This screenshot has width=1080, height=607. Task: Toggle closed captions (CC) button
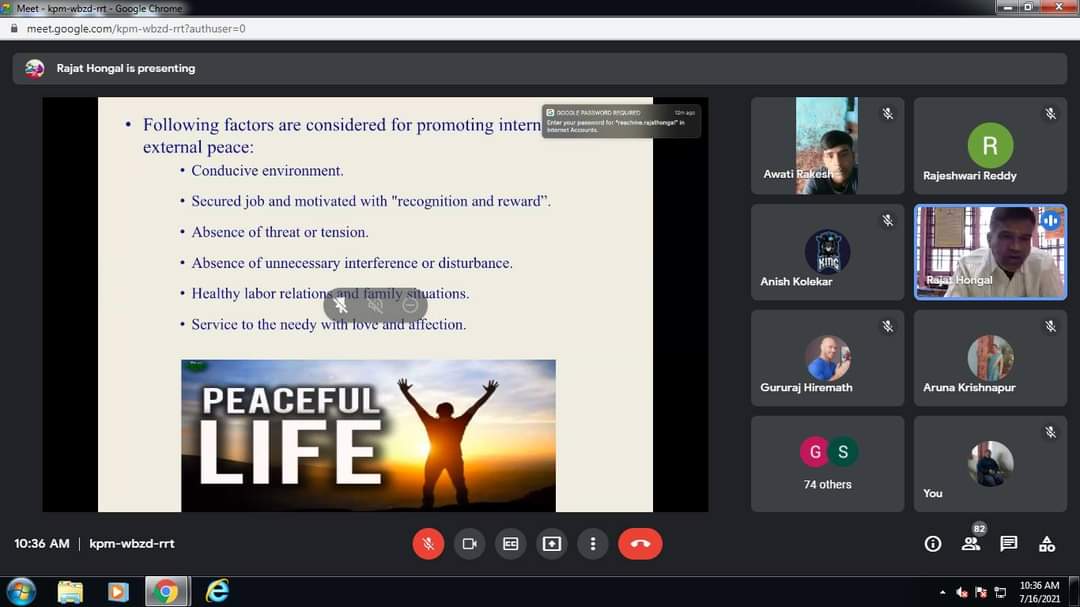[510, 543]
